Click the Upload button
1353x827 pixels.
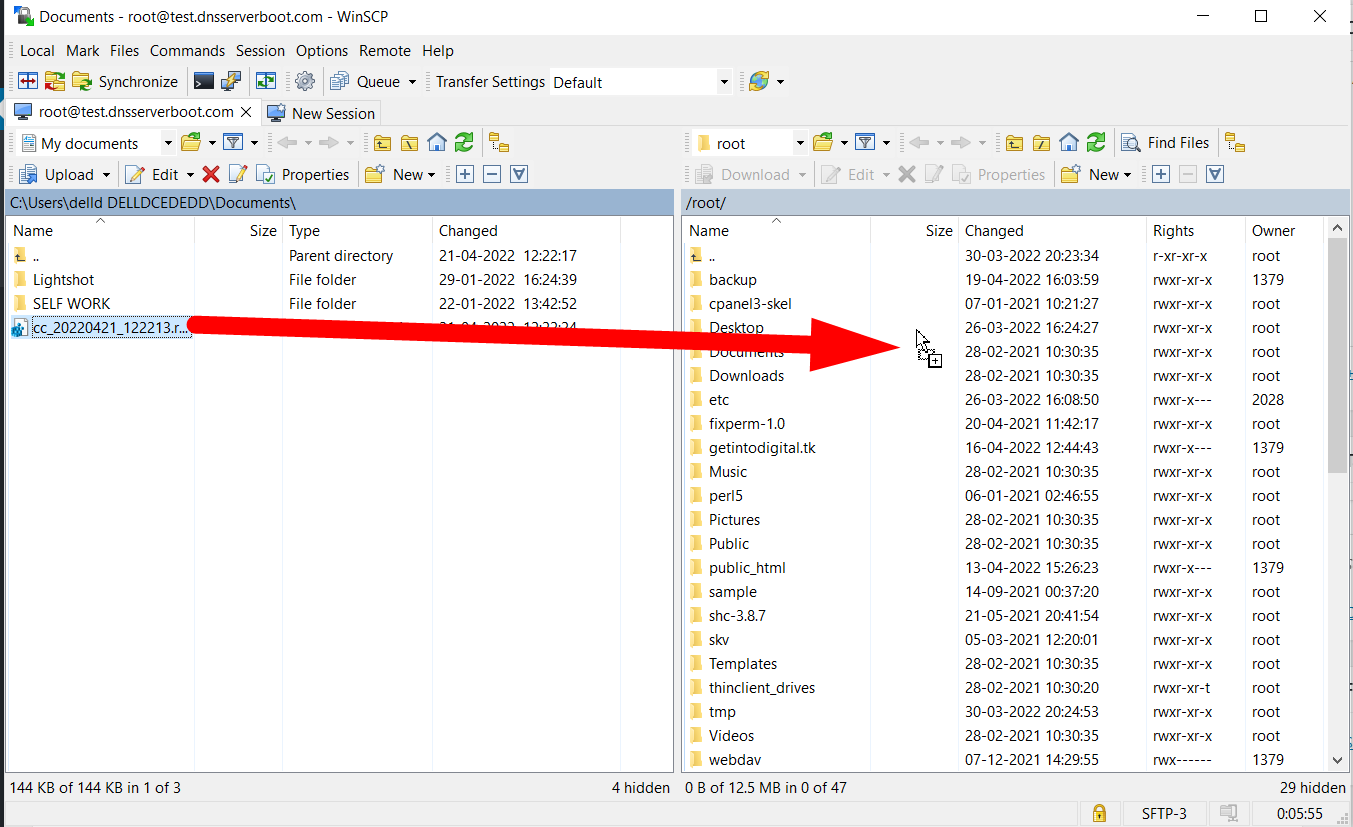pos(62,174)
